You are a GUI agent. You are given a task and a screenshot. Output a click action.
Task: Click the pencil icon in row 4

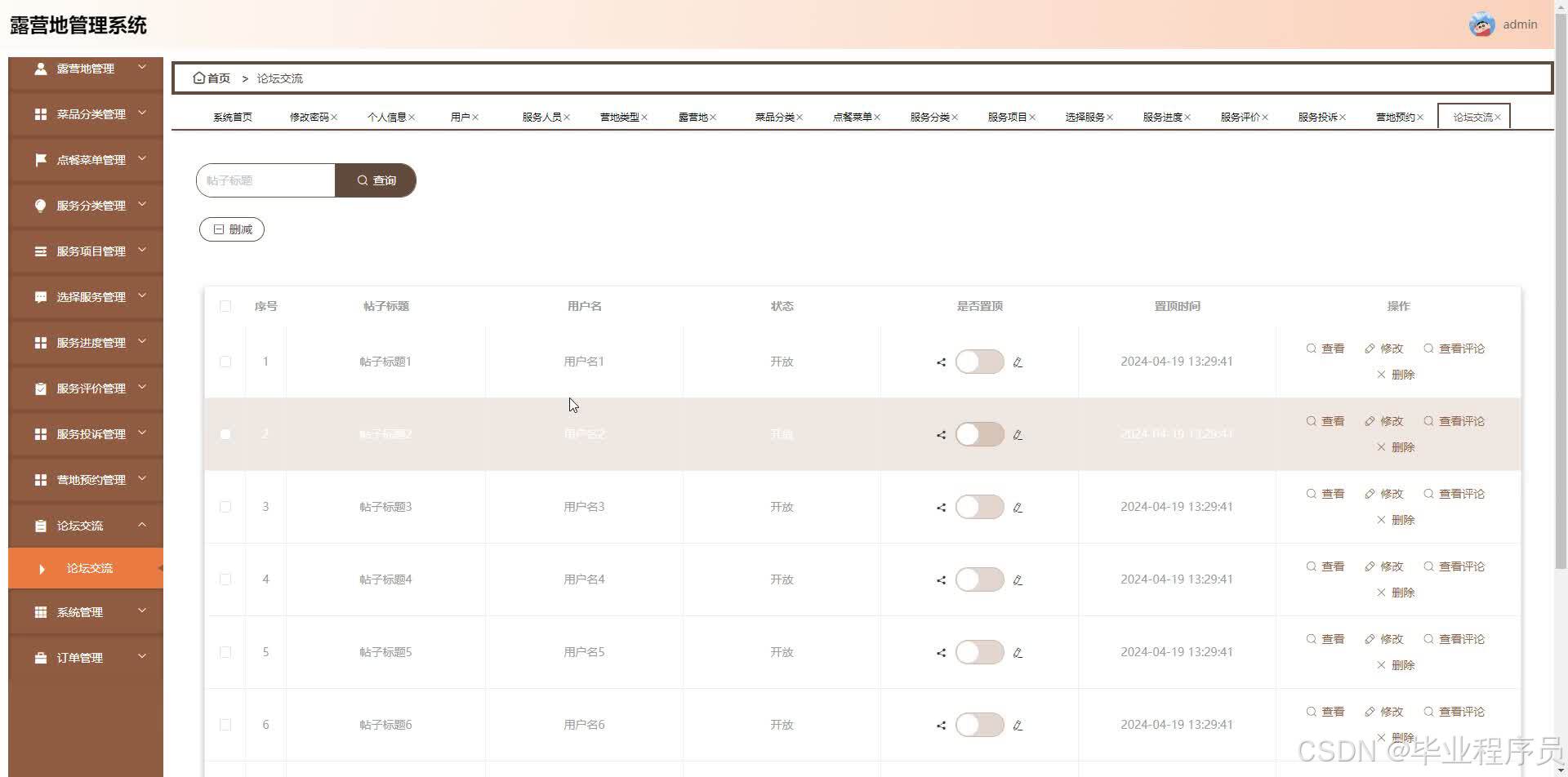[x=1018, y=580]
